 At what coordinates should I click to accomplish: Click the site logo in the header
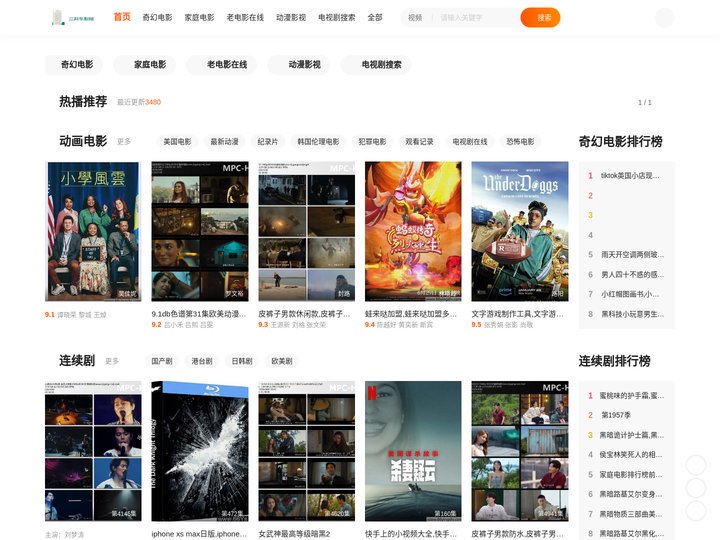[x=73, y=17]
